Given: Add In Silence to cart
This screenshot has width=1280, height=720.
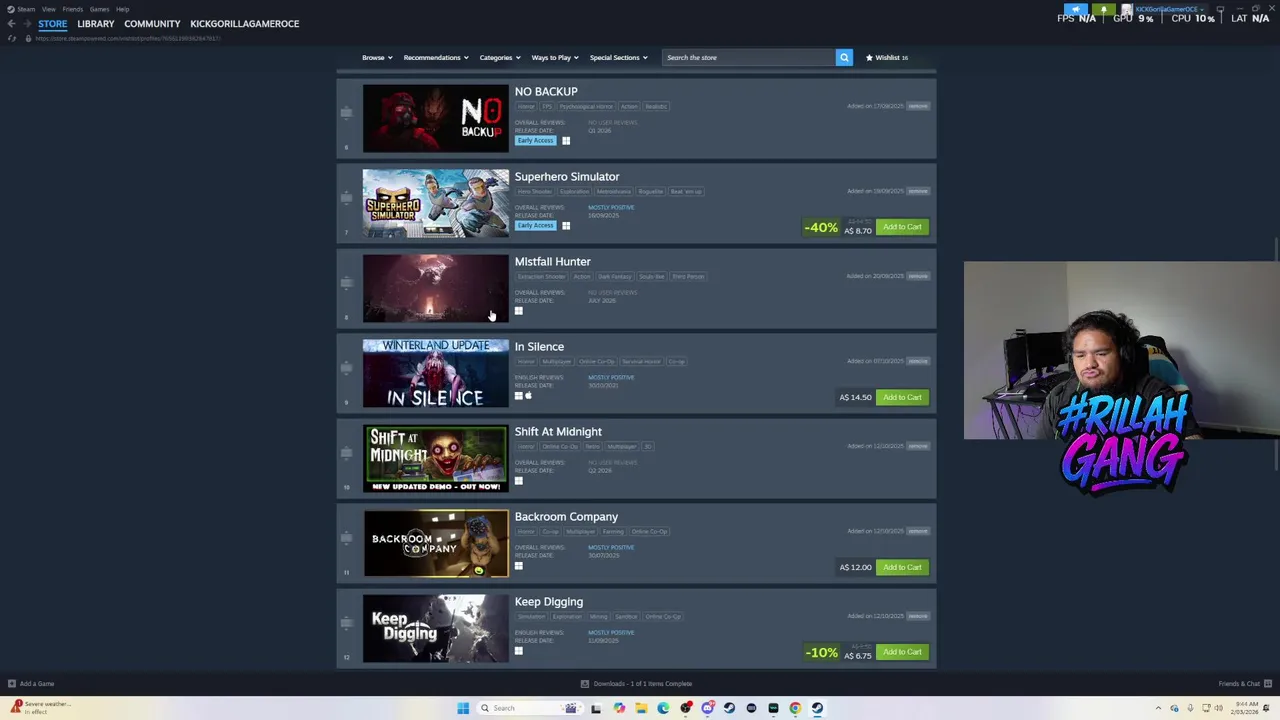Looking at the screenshot, I should point(902,397).
